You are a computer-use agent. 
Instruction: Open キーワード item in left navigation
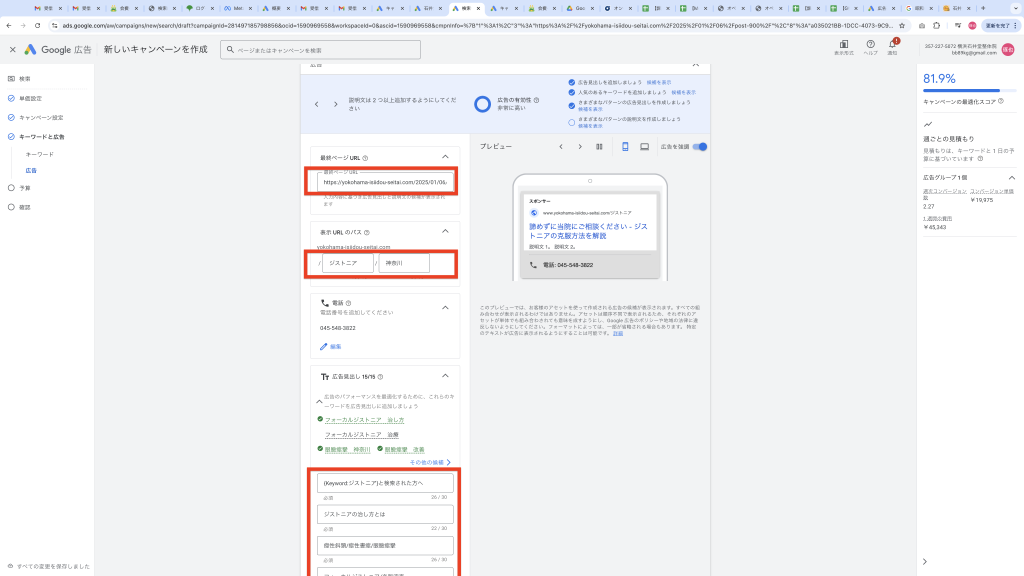pos(40,154)
